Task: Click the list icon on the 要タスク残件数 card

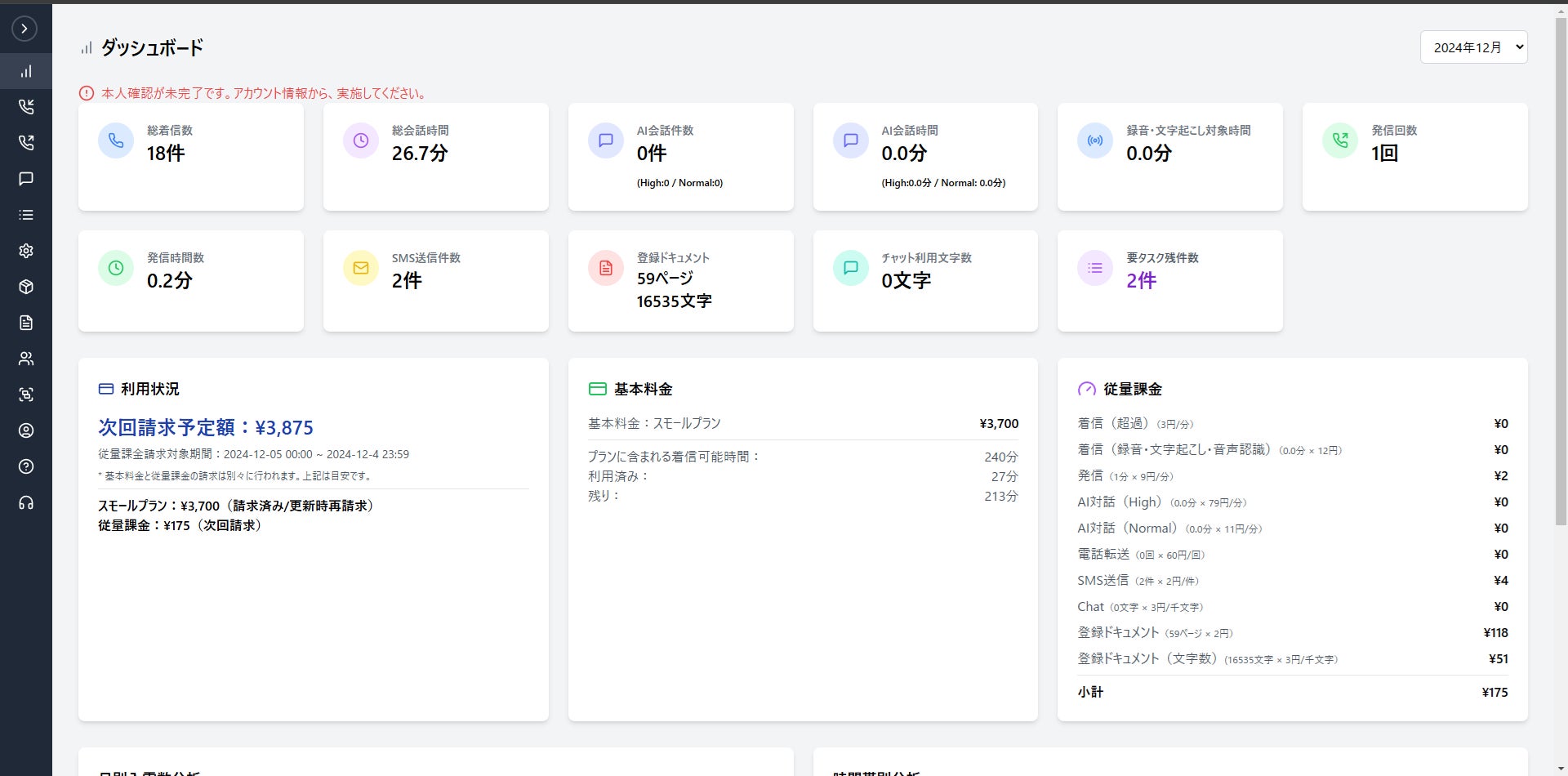Action: click(x=1095, y=268)
